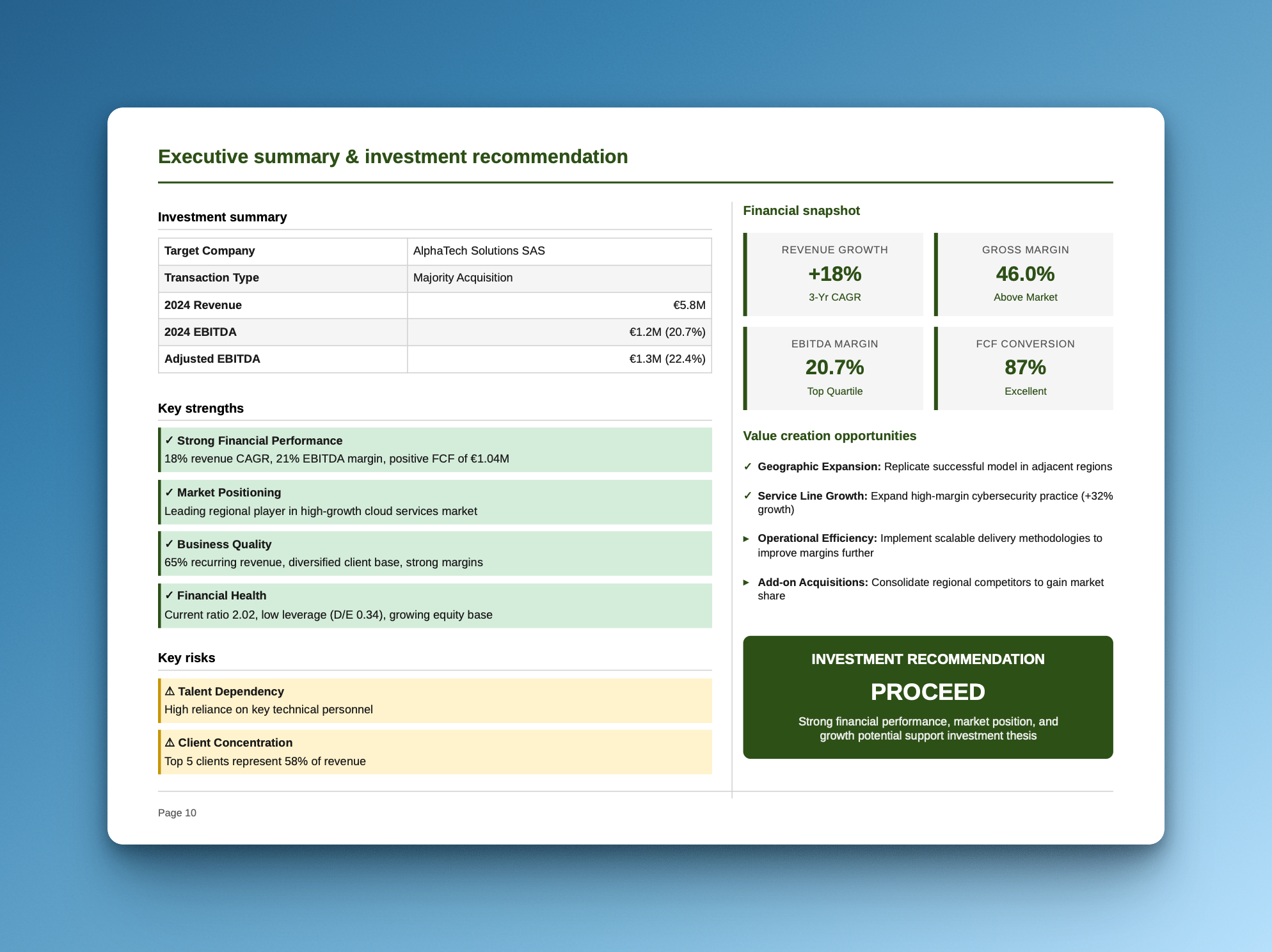The image size is (1272, 952).
Task: Click the Strong Financial Performance checkmark icon
Action: click(x=170, y=440)
